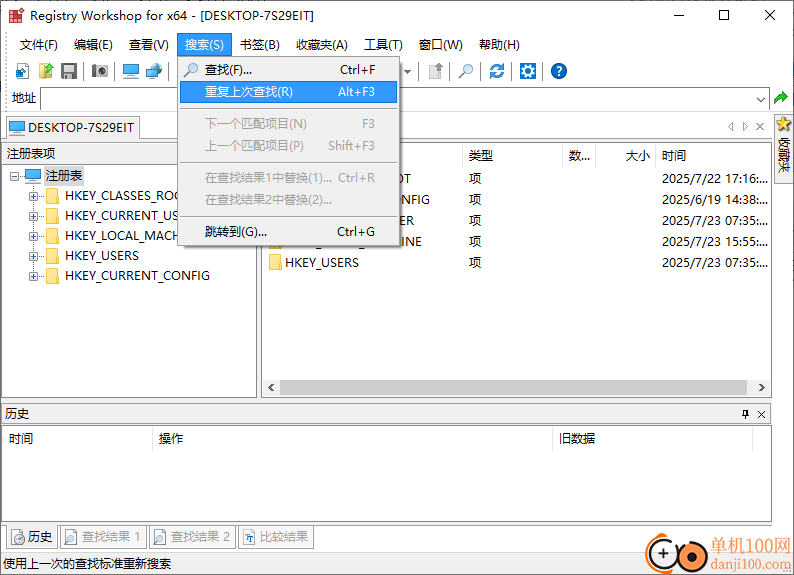
Task: Choose 跳转到(G)... menu entry
Action: pyautogui.click(x=288, y=232)
